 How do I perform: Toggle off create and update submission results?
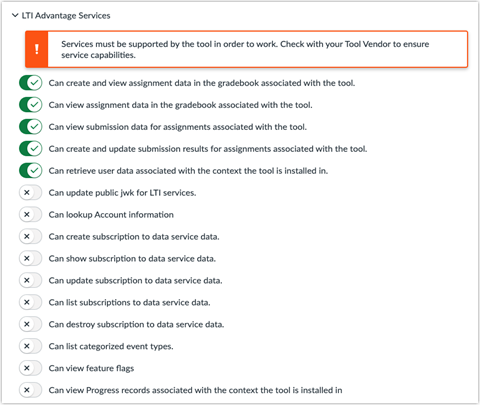pyautogui.click(x=31, y=149)
